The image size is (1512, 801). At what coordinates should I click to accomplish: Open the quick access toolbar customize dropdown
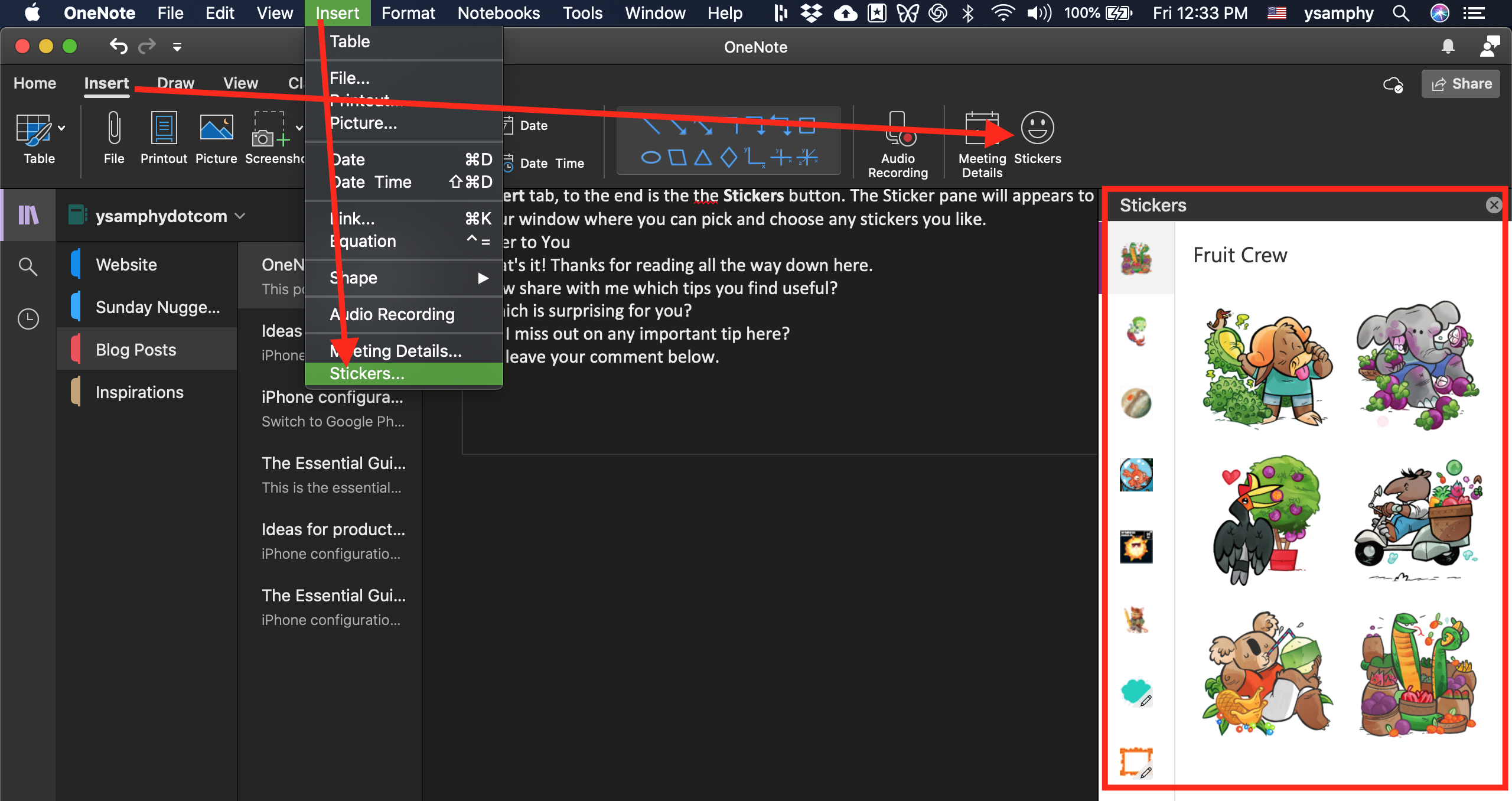[x=177, y=47]
